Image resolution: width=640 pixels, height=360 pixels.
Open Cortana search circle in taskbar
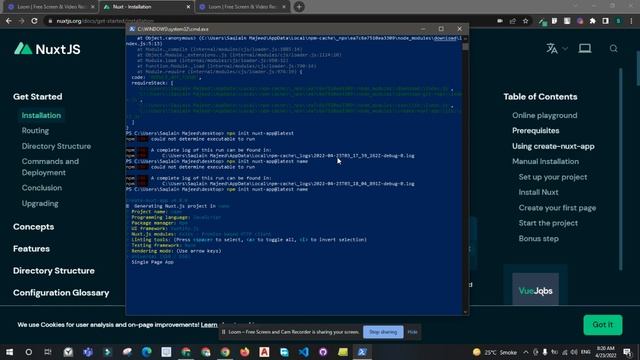(29, 352)
